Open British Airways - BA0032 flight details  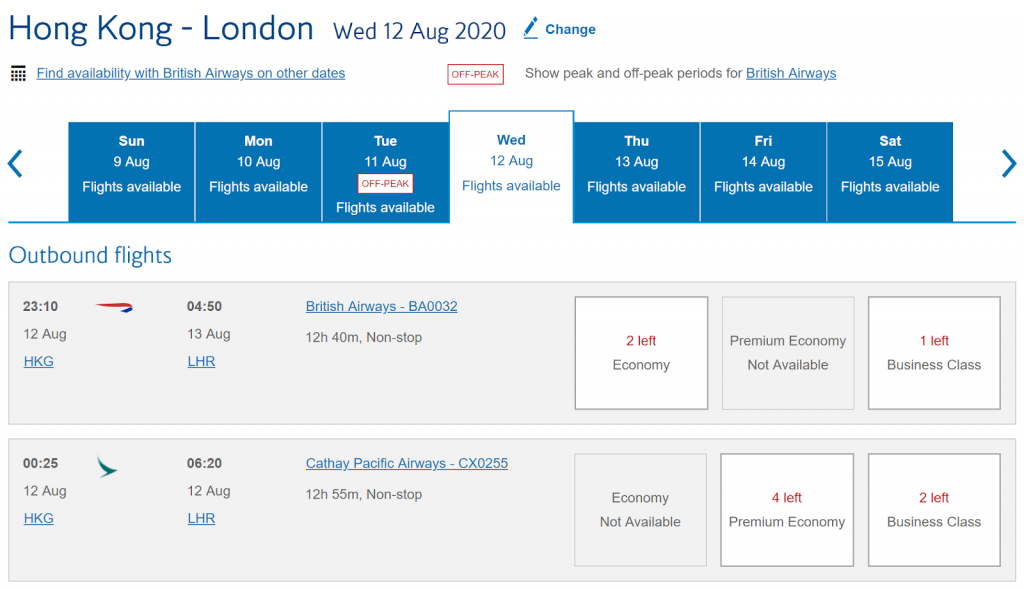coord(381,307)
